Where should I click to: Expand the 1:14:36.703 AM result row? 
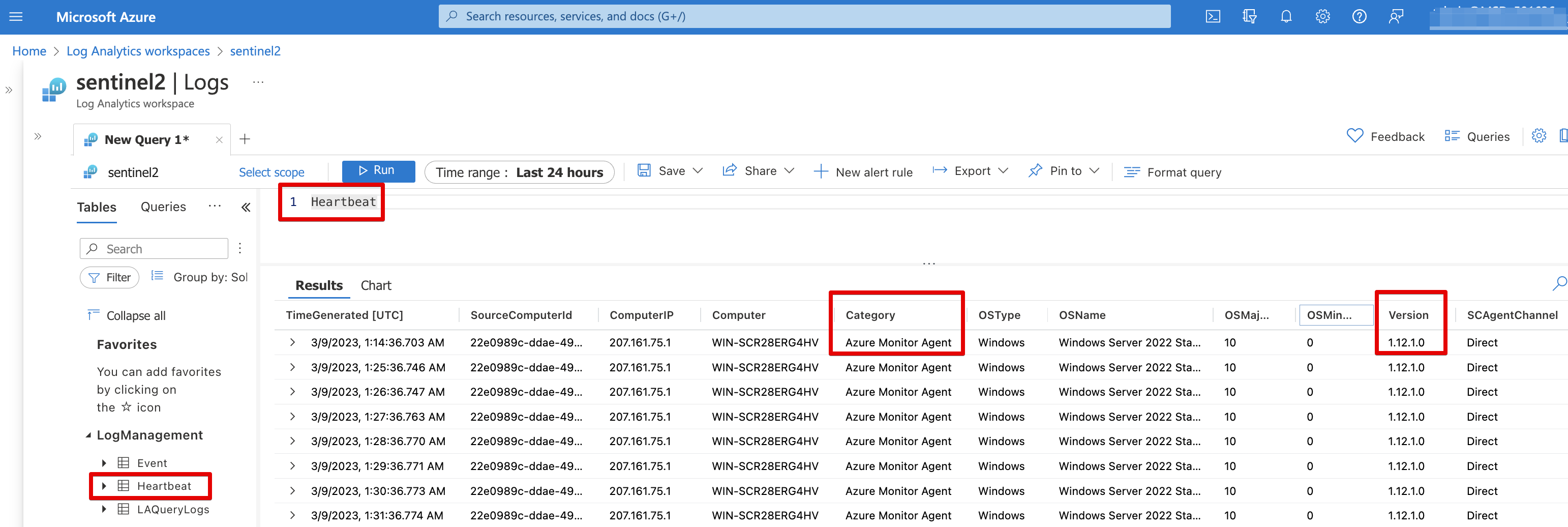(293, 342)
